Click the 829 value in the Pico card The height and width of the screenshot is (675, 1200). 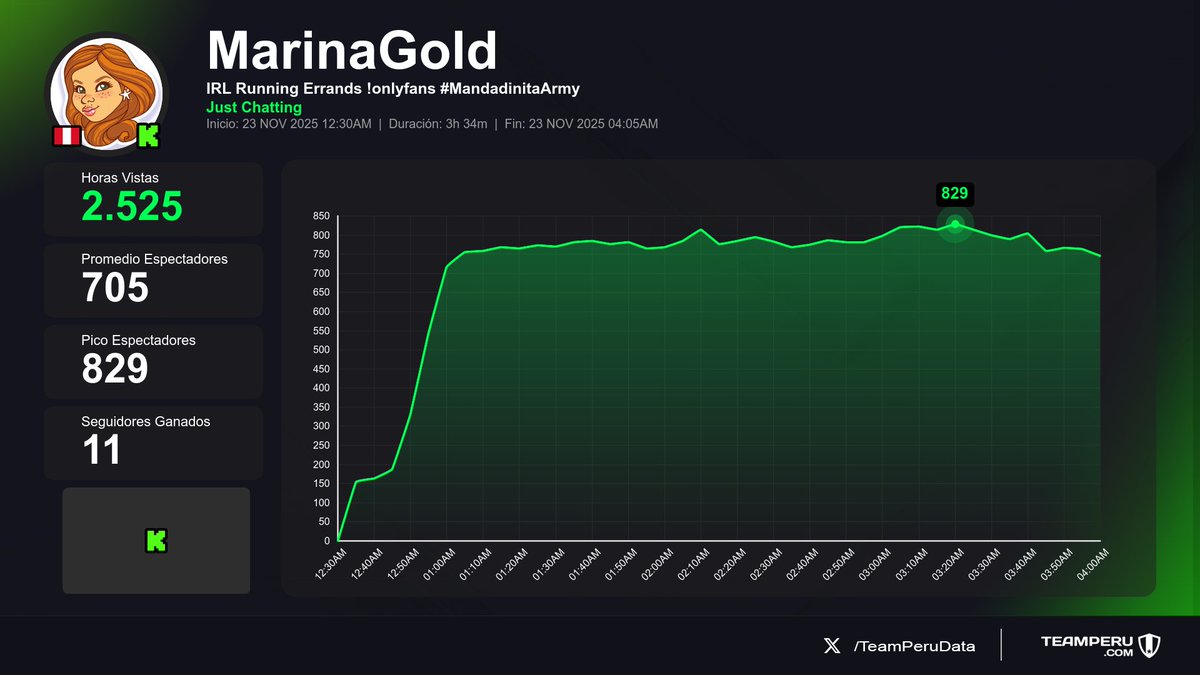pyautogui.click(x=115, y=369)
